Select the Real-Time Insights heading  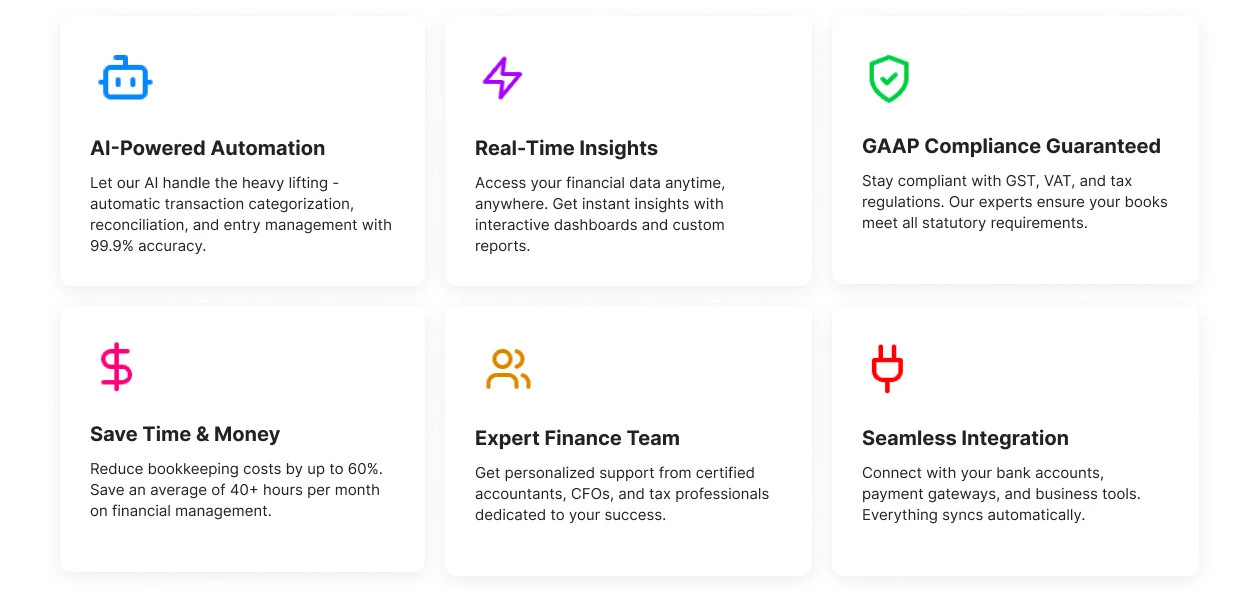pyautogui.click(x=566, y=148)
